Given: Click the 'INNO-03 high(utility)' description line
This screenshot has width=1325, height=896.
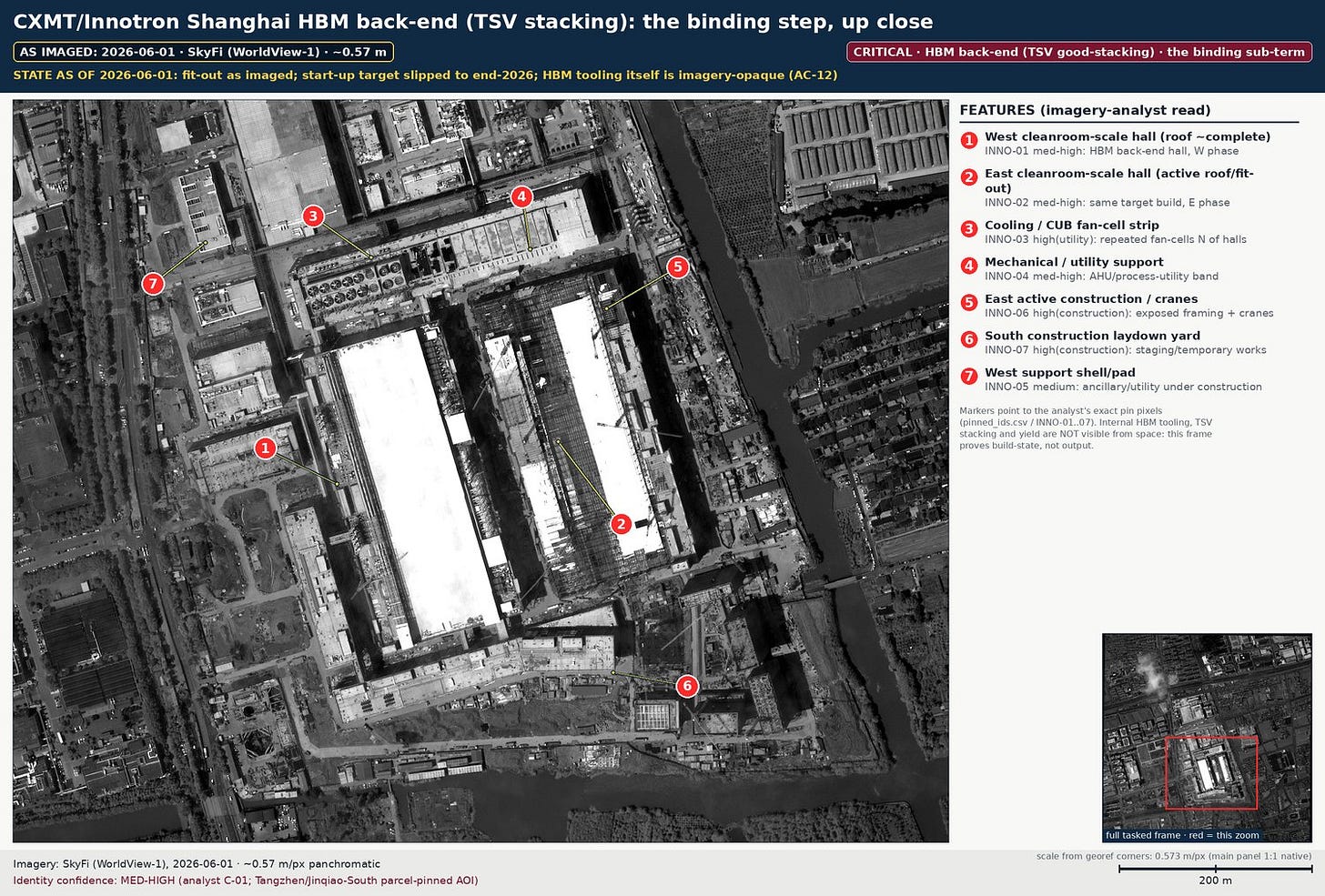Looking at the screenshot, I should tap(1116, 239).
